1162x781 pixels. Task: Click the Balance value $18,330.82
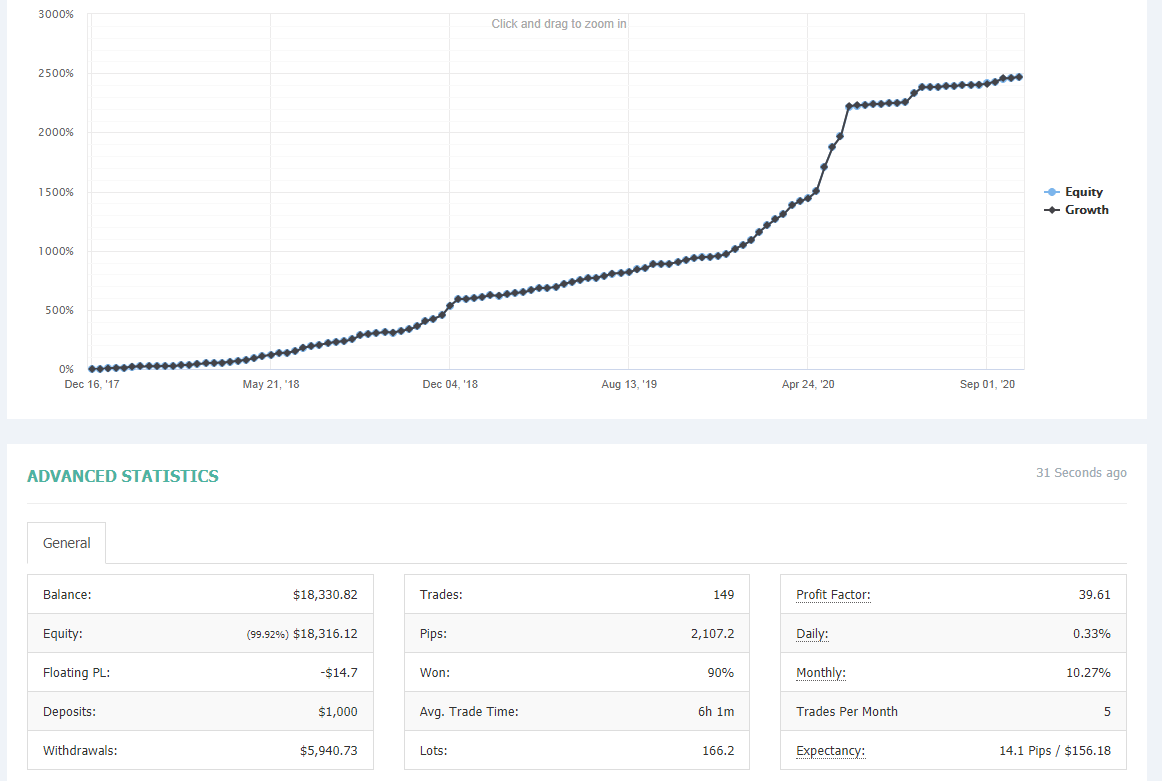coord(325,594)
